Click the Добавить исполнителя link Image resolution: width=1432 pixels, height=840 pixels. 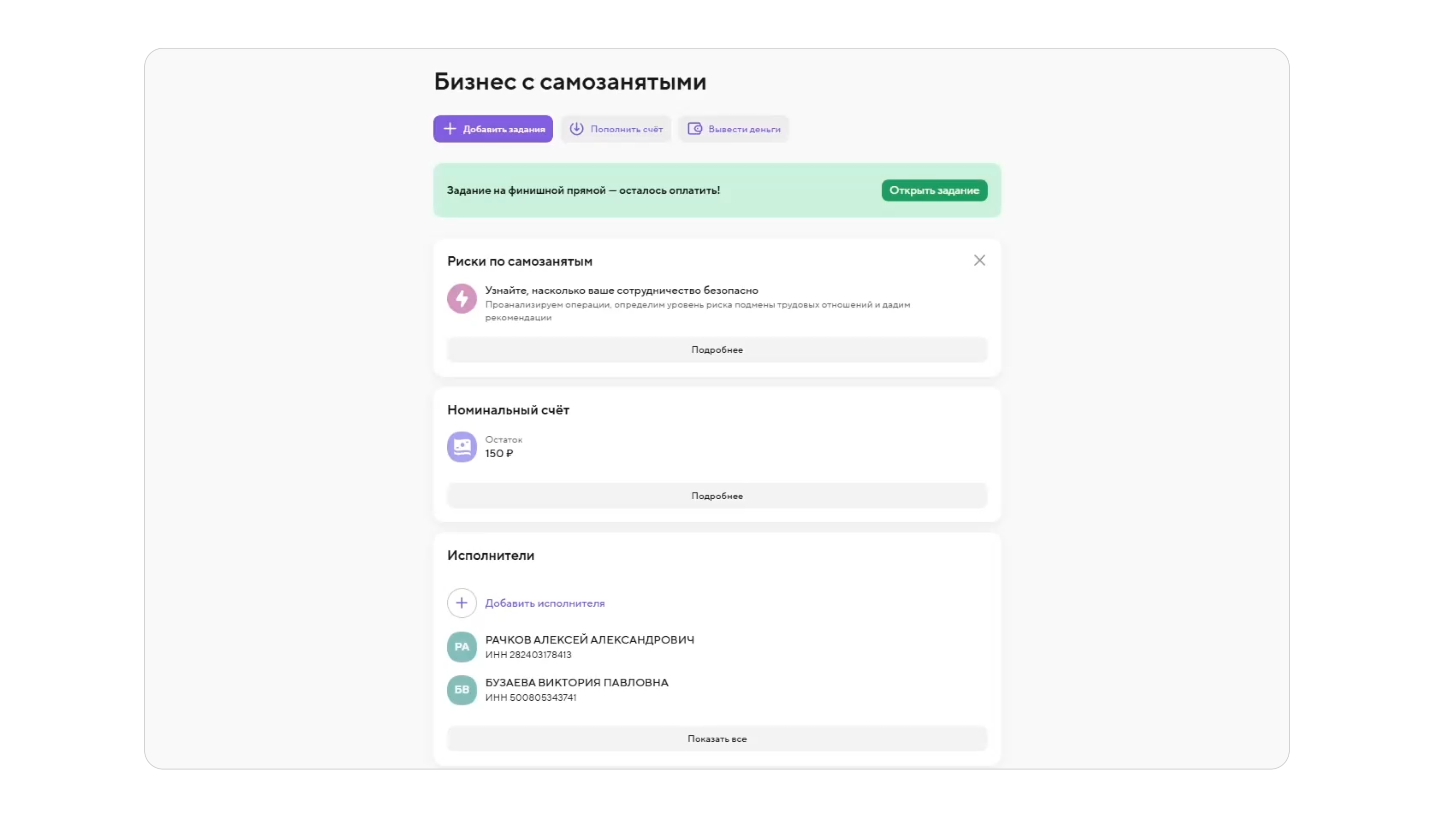point(544,604)
